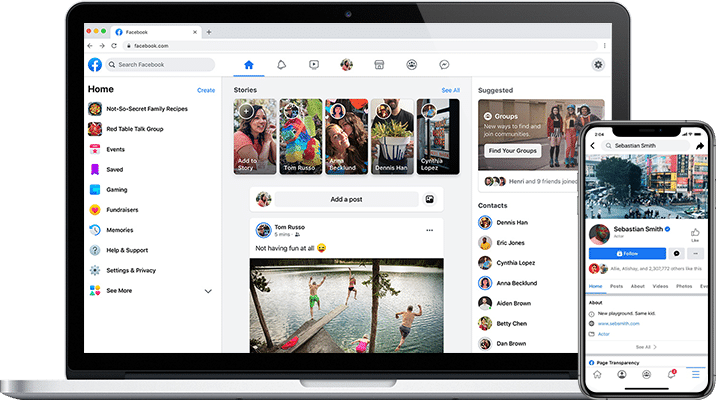Tap the share arrow on the phone
Screen dimensions: 716x400
(x=700, y=146)
